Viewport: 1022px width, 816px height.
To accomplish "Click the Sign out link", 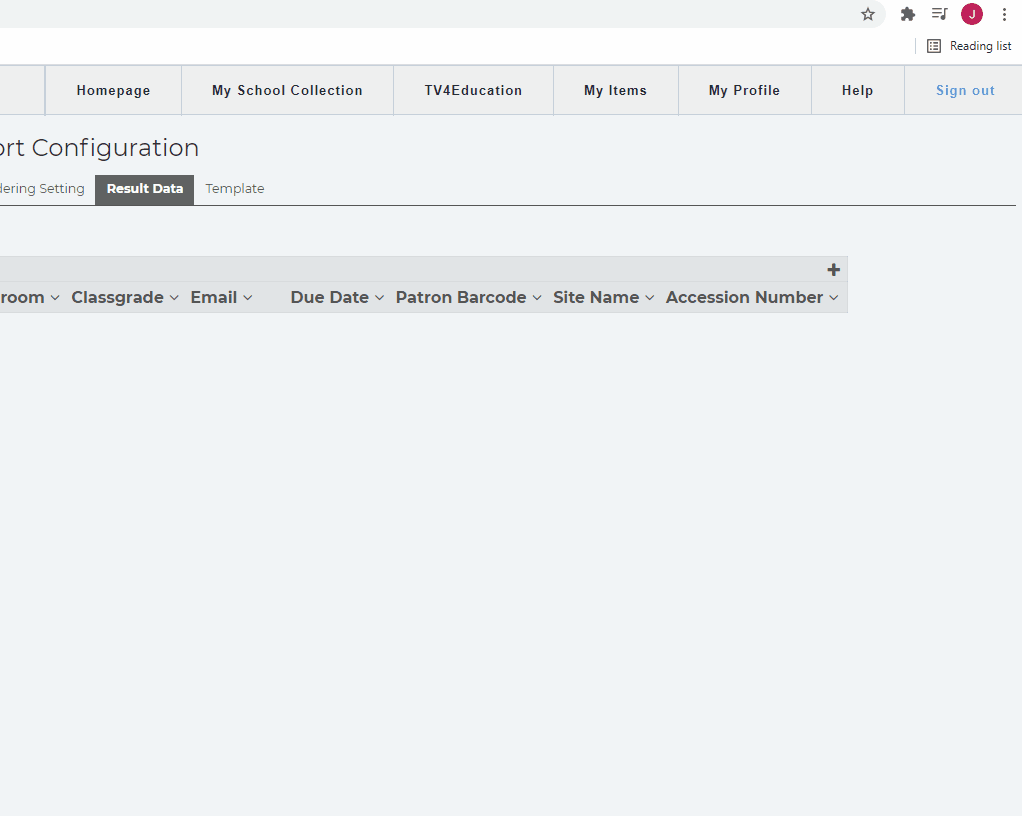I will pyautogui.click(x=965, y=91).
